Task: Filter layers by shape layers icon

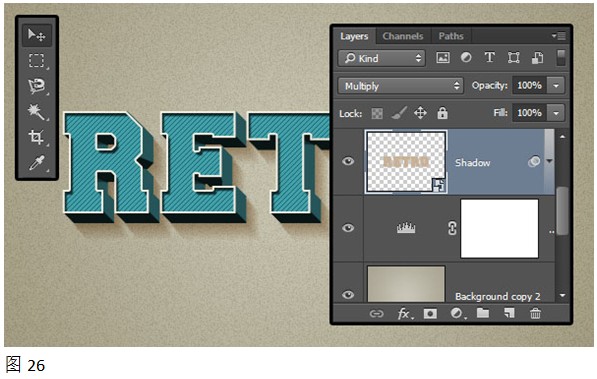Action: click(x=514, y=58)
